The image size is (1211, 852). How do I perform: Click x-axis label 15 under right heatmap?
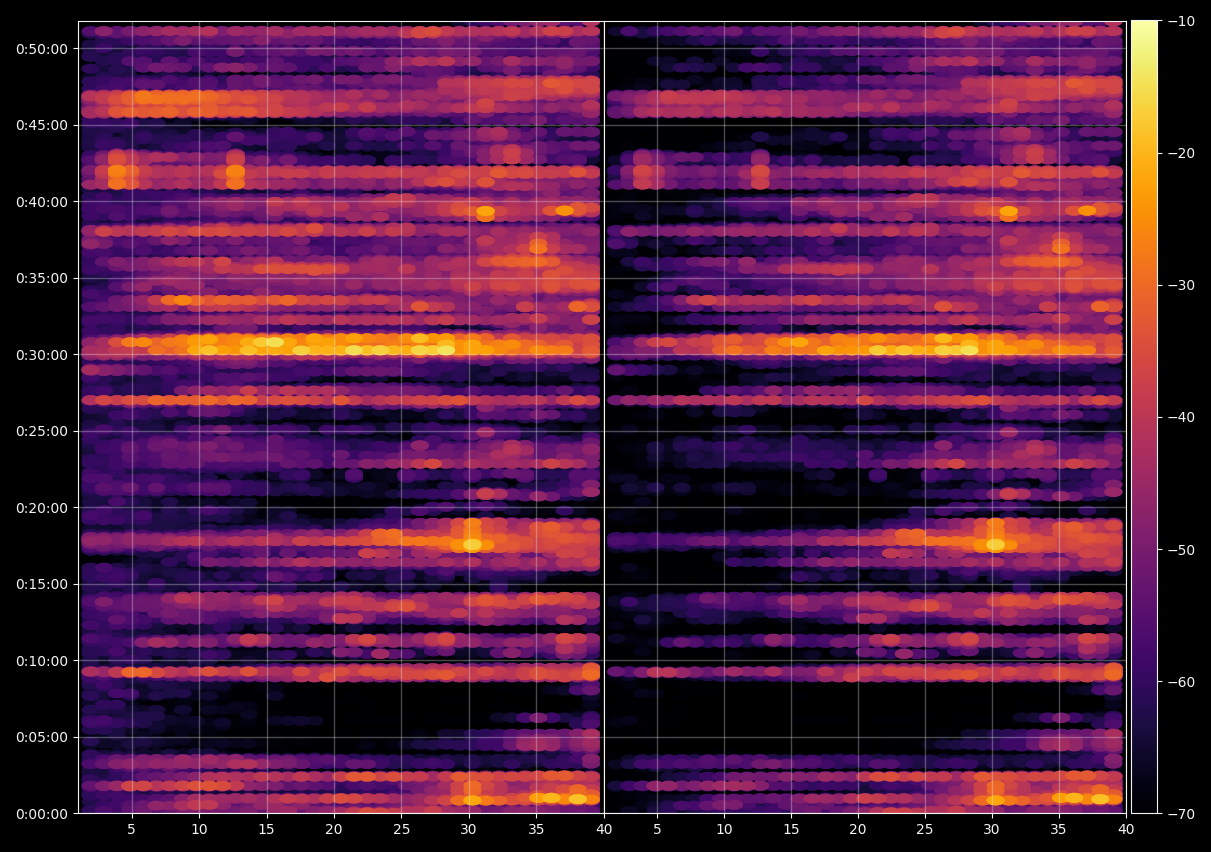790,830
